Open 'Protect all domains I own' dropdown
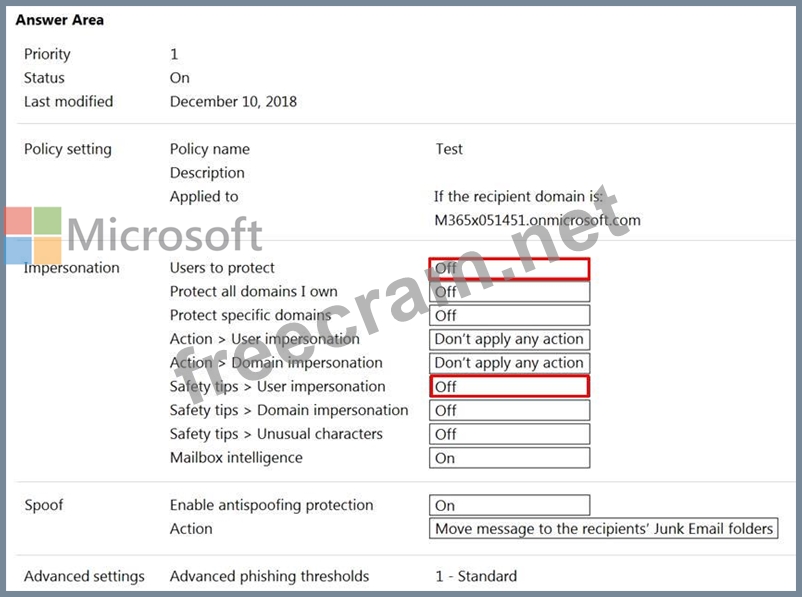Viewport: 802px width, 597px height. (x=509, y=292)
